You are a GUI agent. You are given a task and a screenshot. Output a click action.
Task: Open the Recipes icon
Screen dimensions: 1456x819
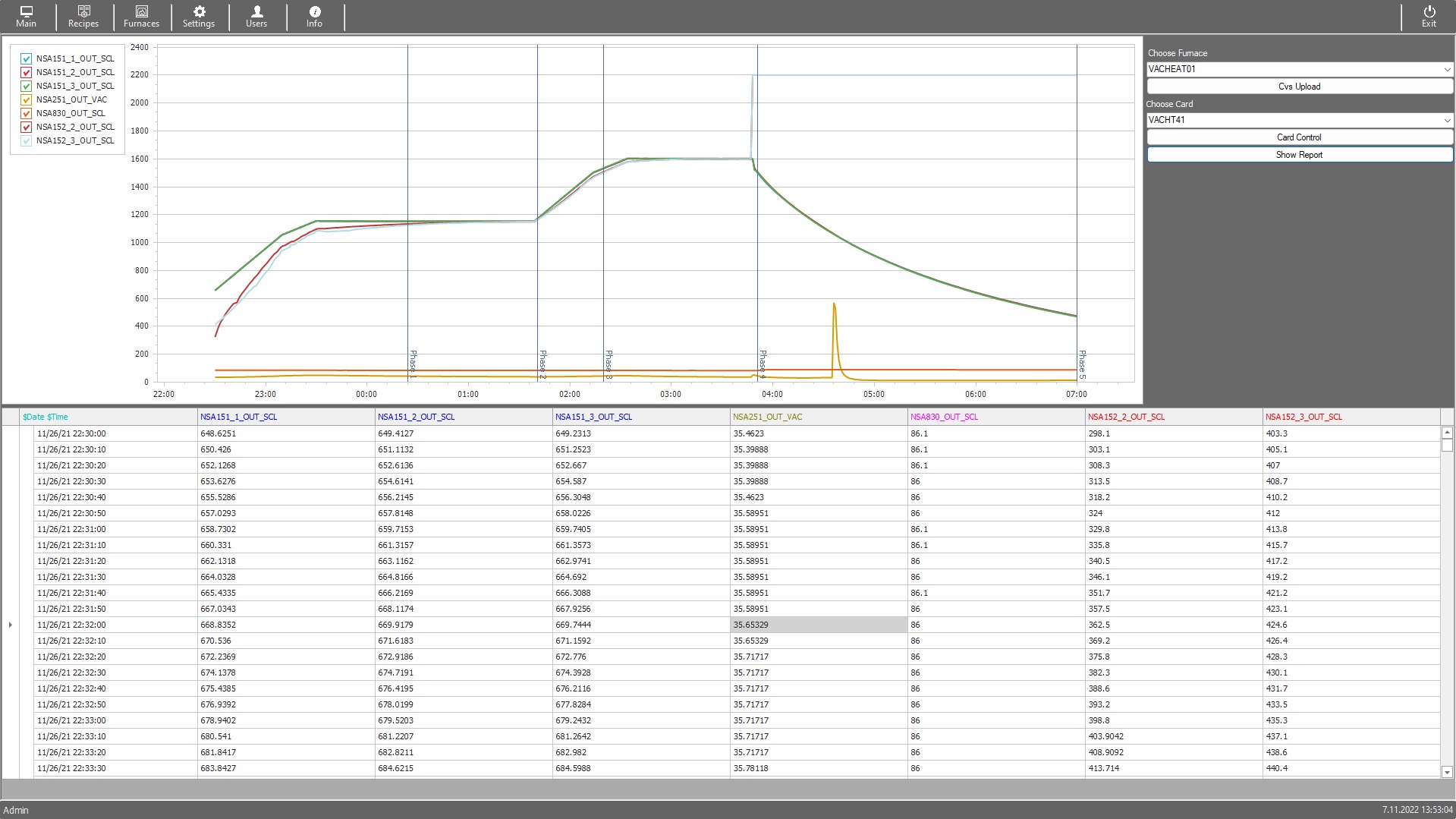tap(83, 17)
